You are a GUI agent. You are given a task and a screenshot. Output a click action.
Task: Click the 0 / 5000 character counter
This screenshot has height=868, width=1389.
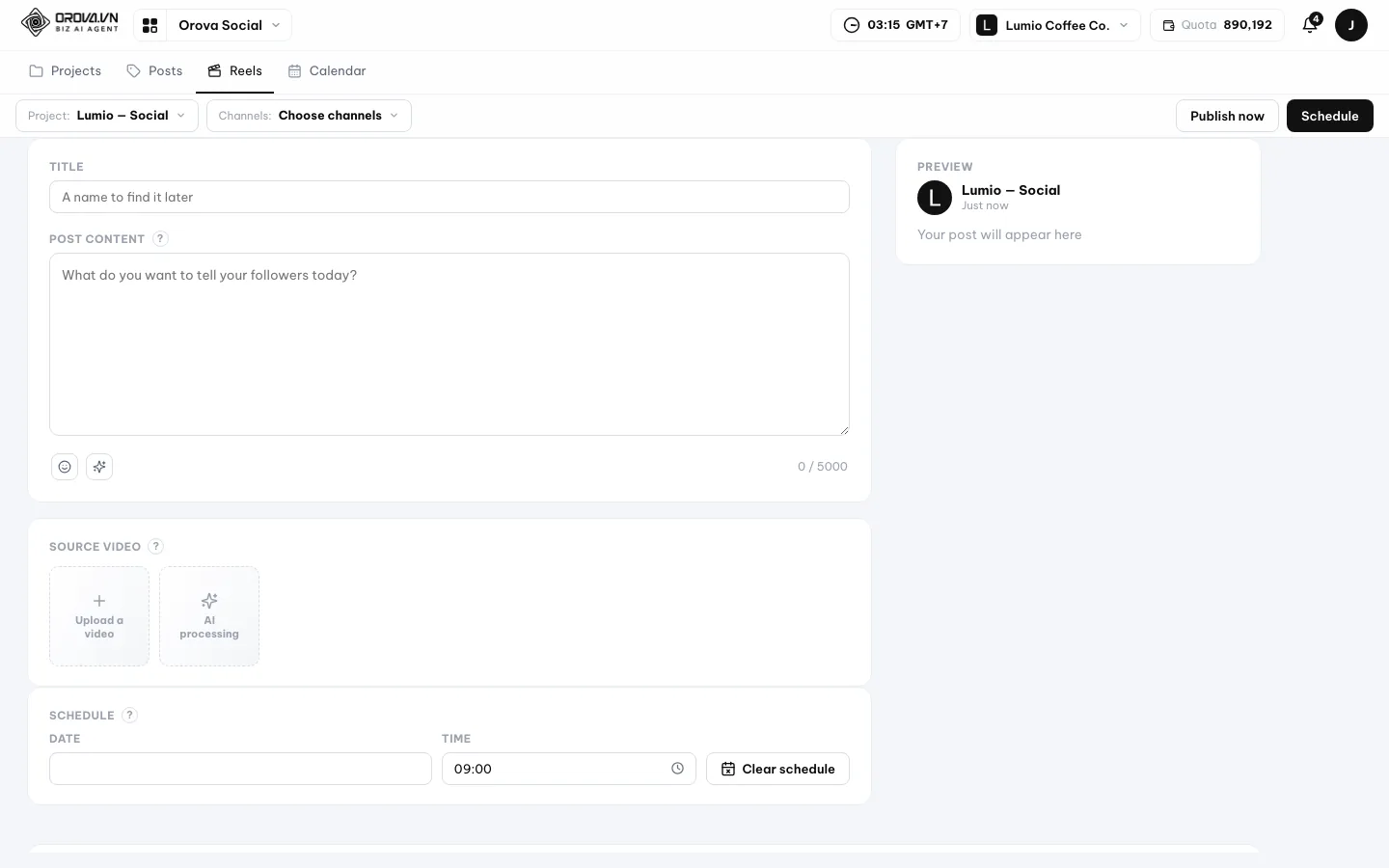click(823, 467)
